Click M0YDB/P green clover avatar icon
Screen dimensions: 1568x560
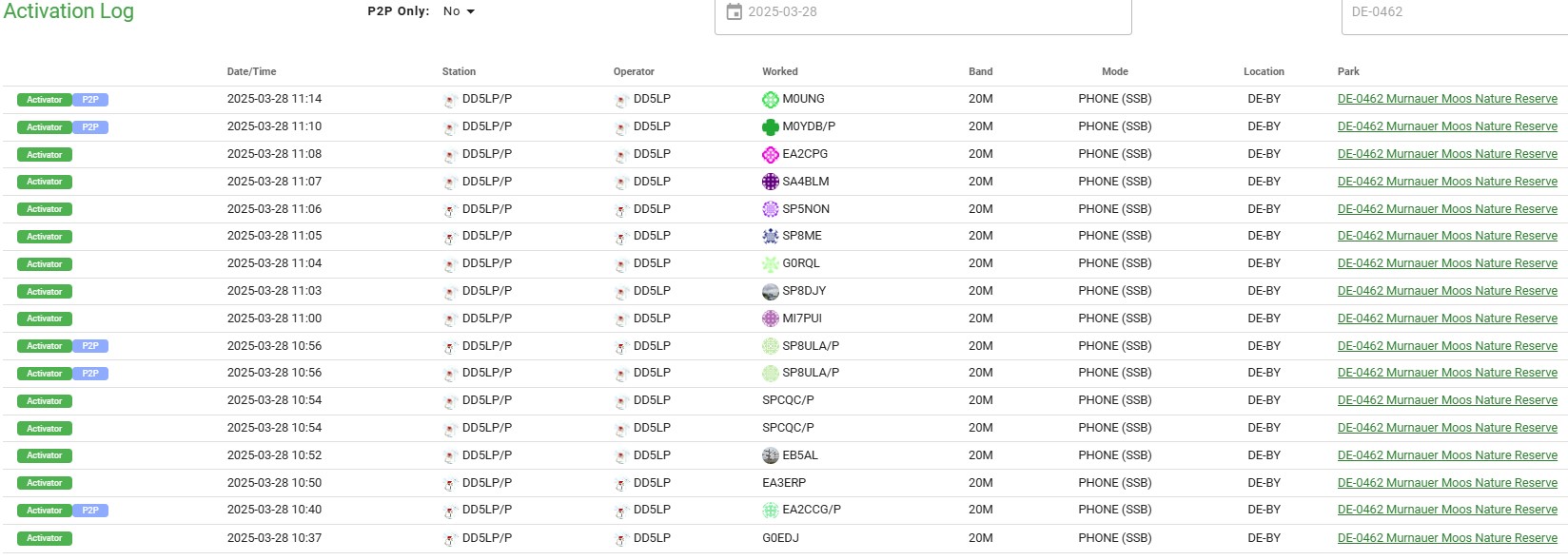point(771,126)
